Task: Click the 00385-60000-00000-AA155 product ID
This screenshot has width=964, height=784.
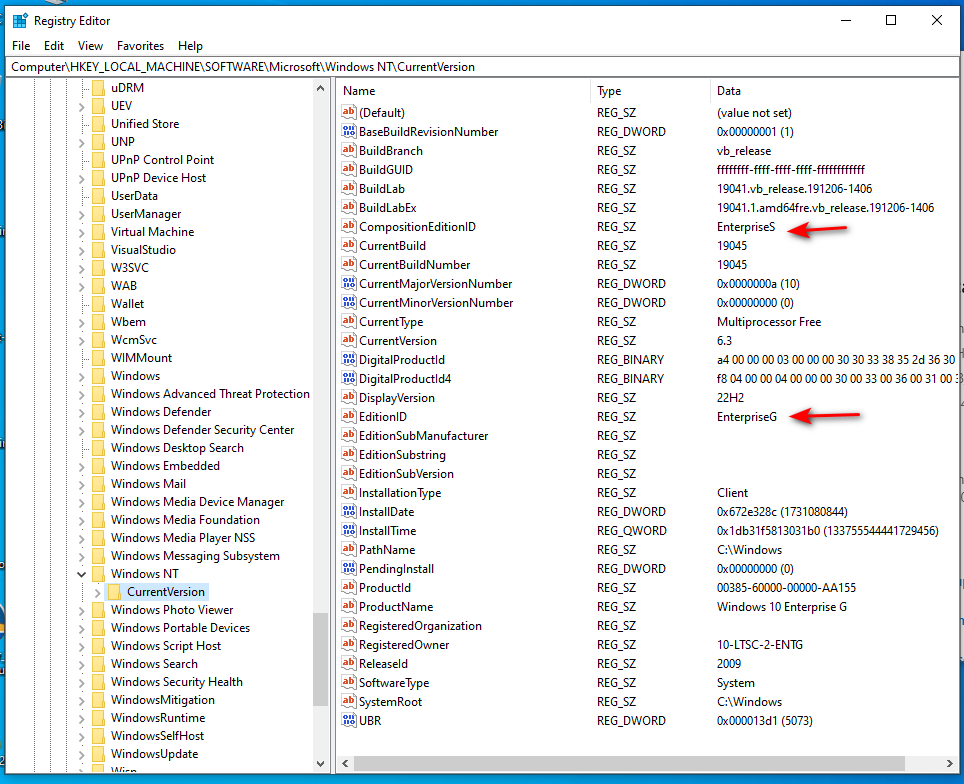Action: pos(786,588)
